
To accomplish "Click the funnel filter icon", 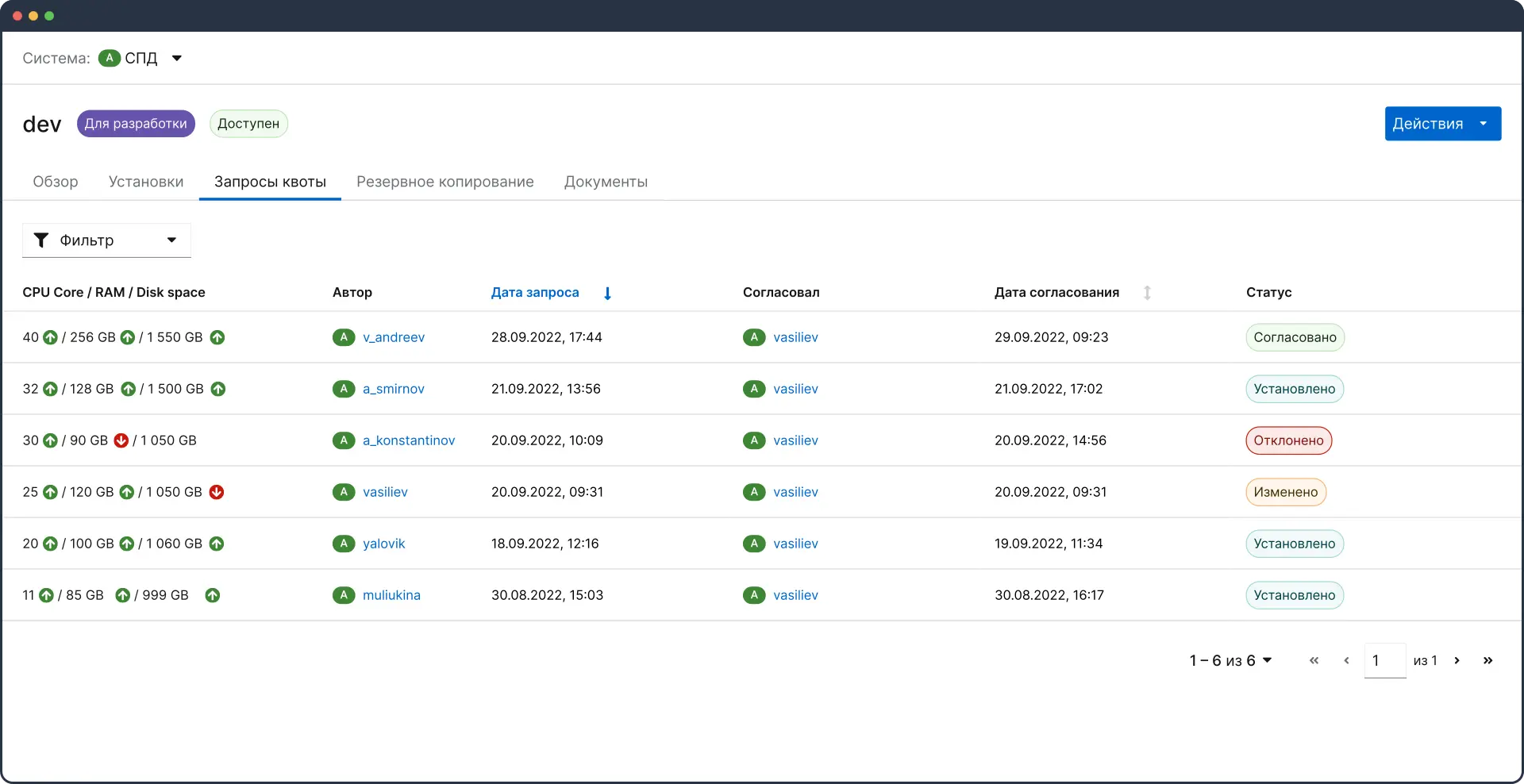I will click(41, 240).
